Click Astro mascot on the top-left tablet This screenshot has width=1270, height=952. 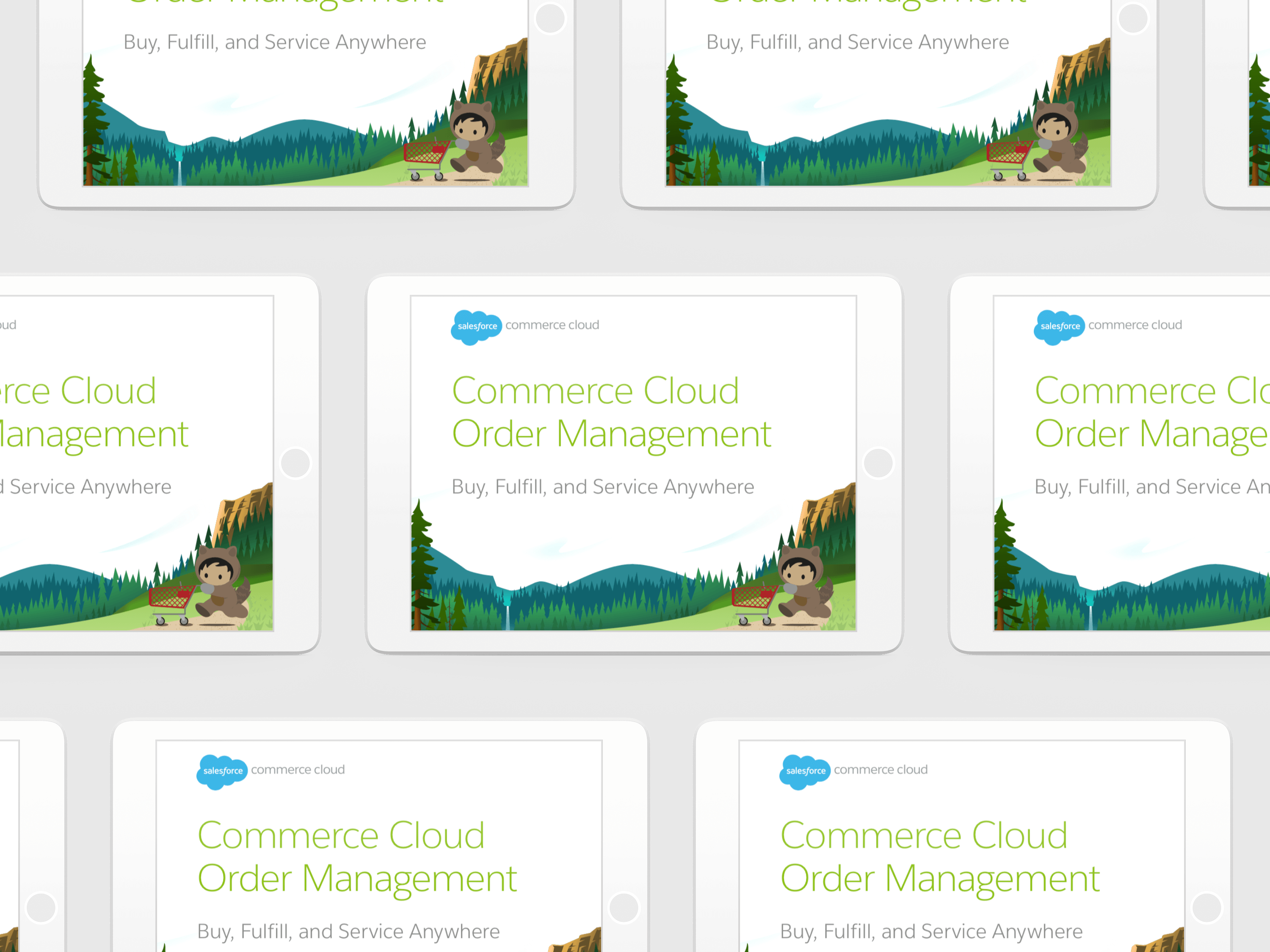[477, 138]
